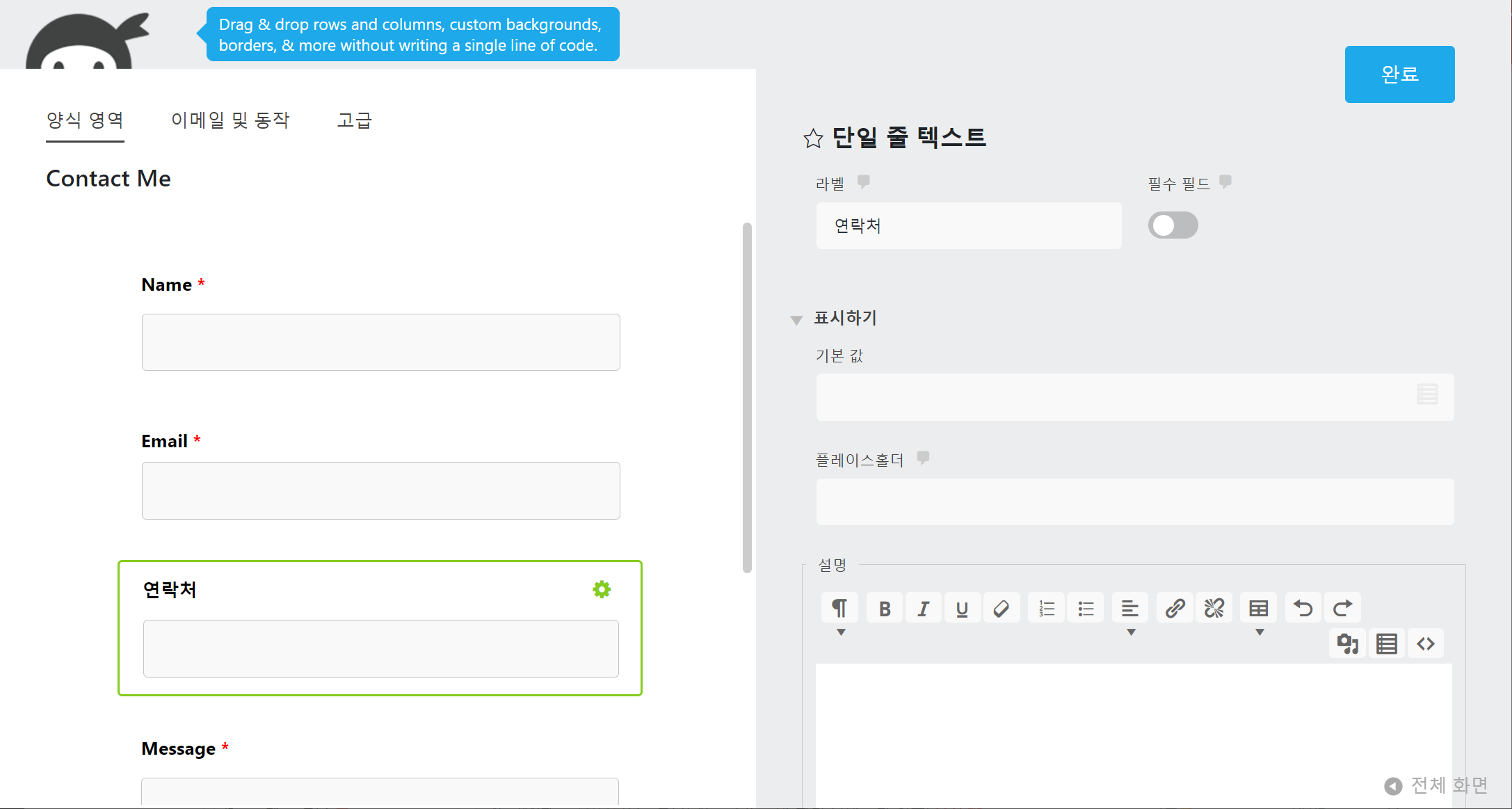This screenshot has height=809, width=1512.
Task: Switch to the 이메일 및 동작 tab
Action: coord(230,120)
